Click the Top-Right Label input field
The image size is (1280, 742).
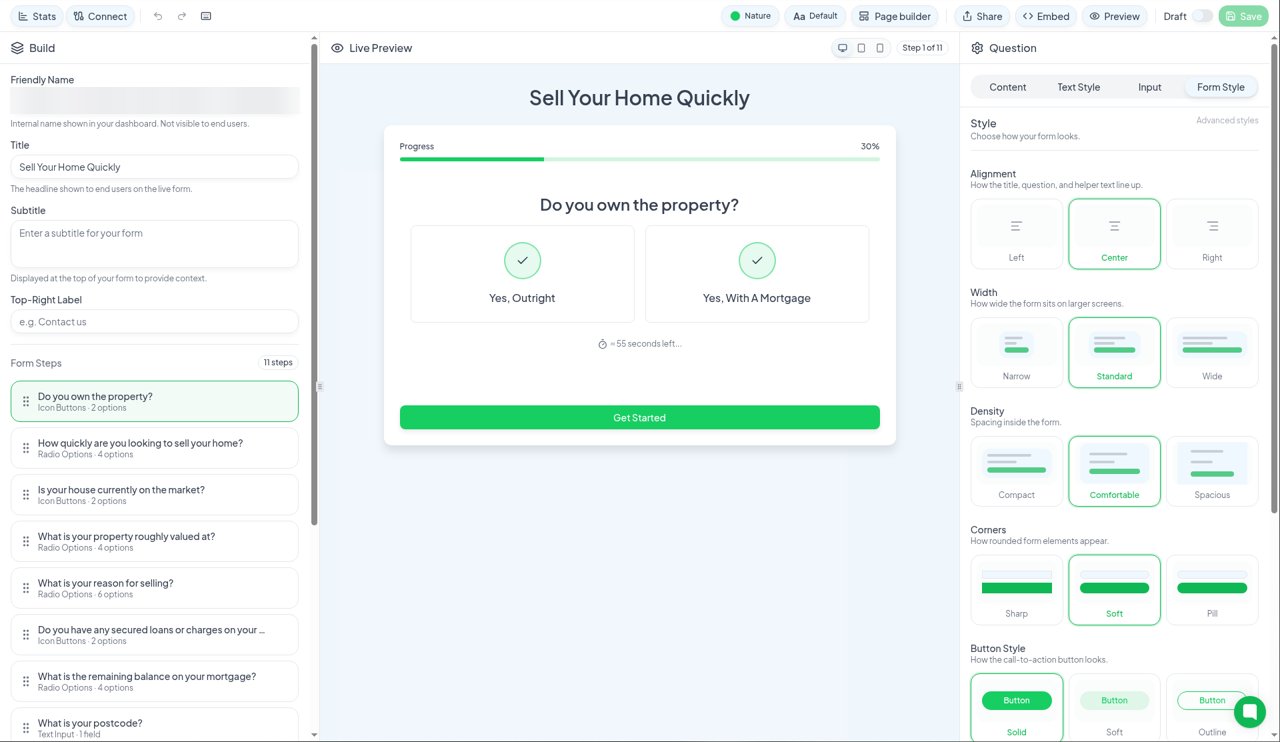point(154,322)
